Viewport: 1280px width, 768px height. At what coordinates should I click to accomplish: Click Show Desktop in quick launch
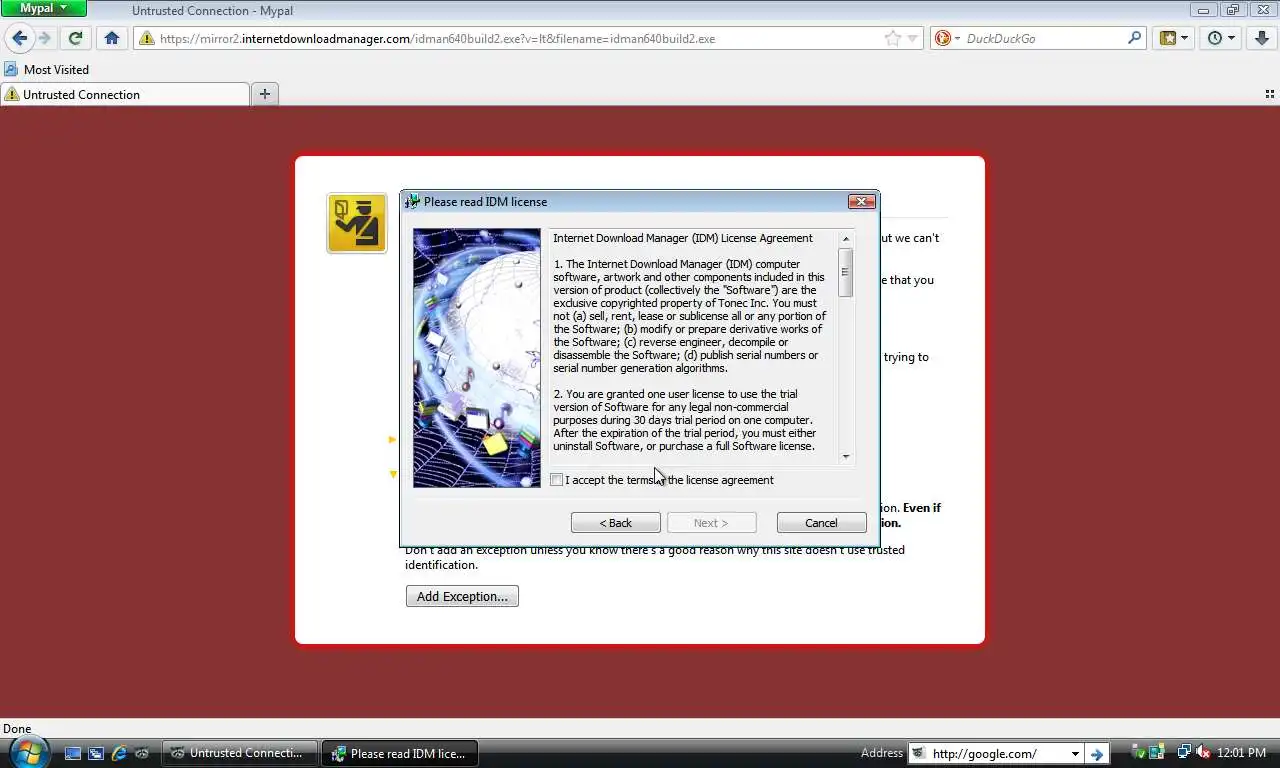(x=73, y=753)
